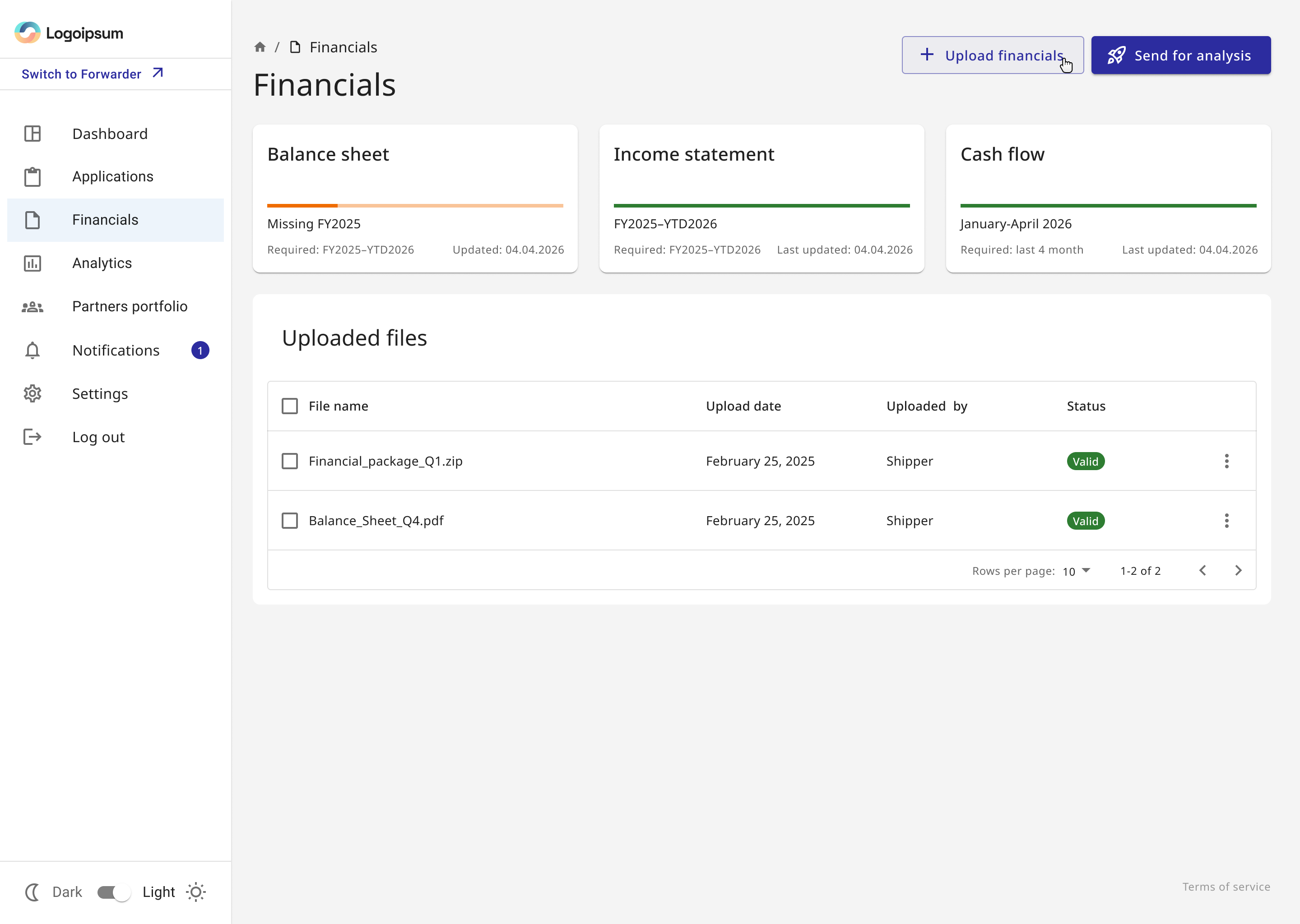Open Dashboard from the sidebar
The height and width of the screenshot is (924, 1300).
tap(116, 134)
